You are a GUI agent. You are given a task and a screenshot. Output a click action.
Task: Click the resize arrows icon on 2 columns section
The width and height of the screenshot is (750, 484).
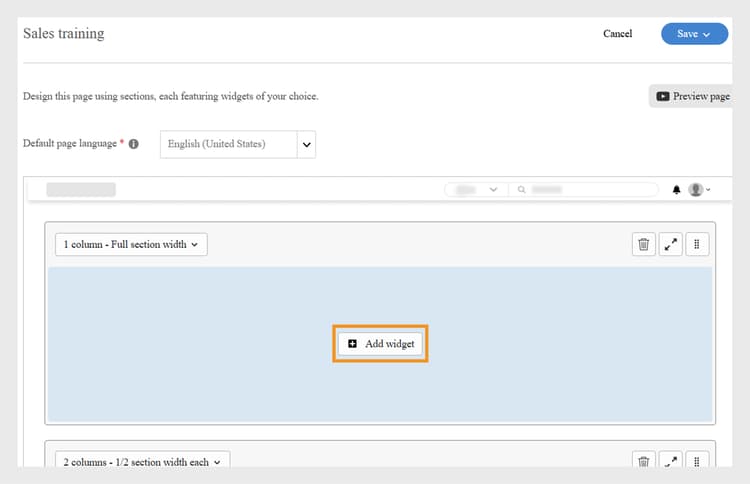click(670, 461)
